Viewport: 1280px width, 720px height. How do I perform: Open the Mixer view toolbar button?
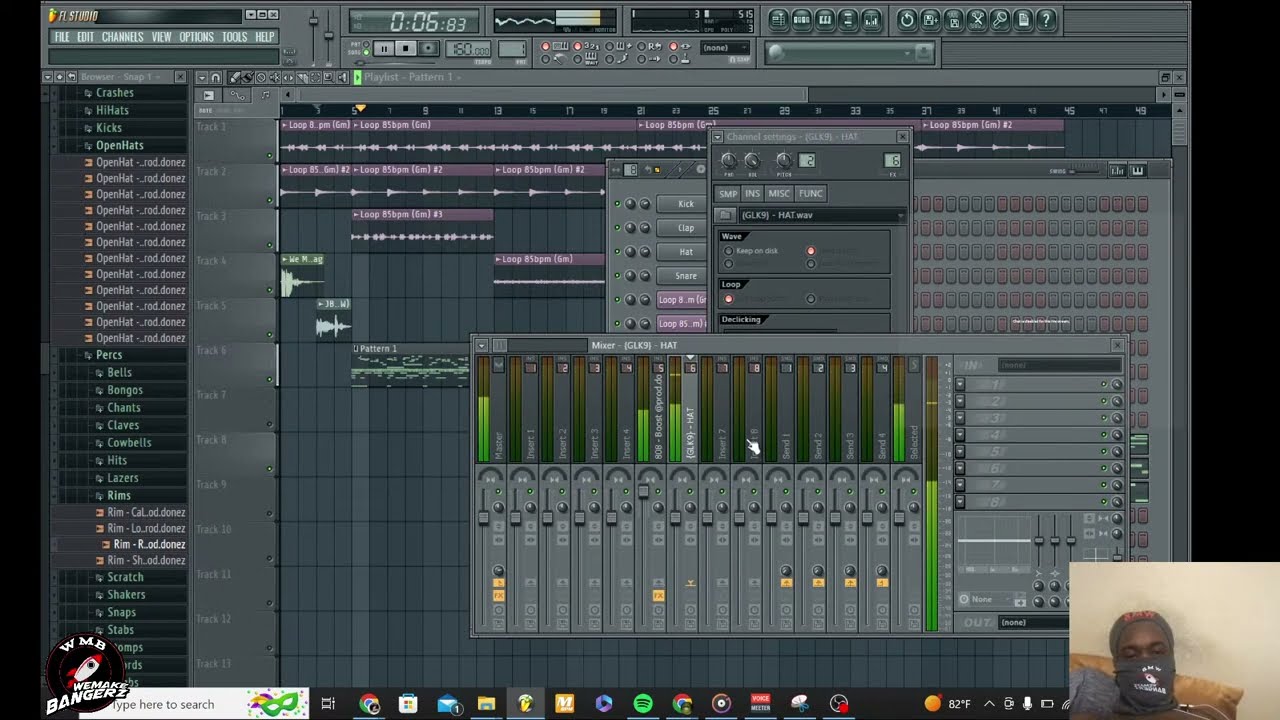click(871, 20)
